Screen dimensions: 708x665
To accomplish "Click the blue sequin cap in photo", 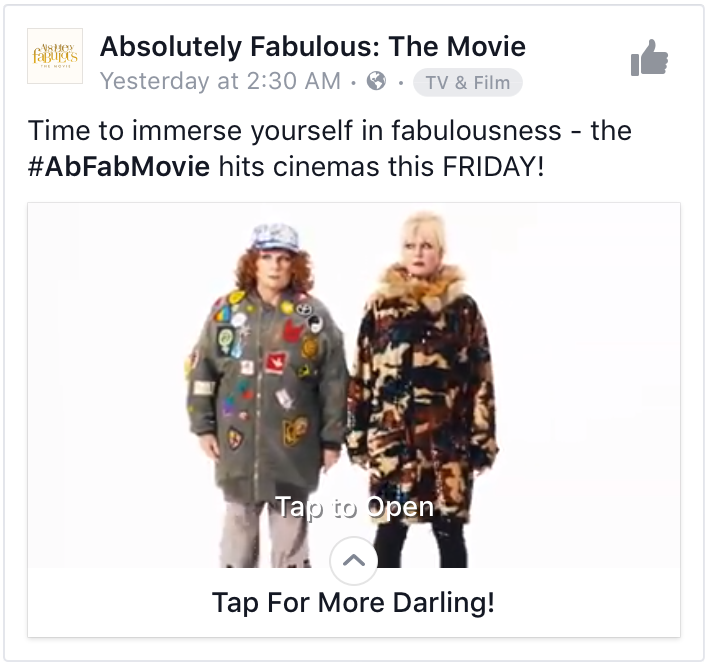I will [x=276, y=237].
